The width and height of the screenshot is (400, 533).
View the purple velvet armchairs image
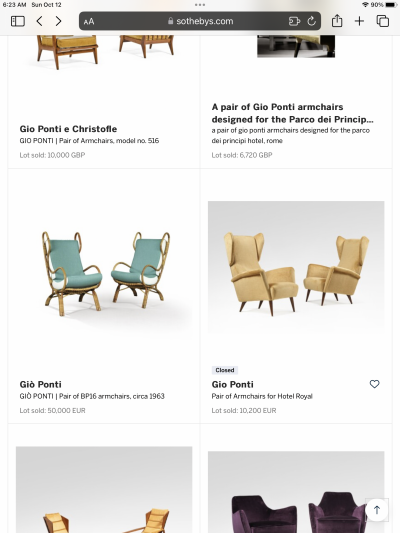click(296, 492)
